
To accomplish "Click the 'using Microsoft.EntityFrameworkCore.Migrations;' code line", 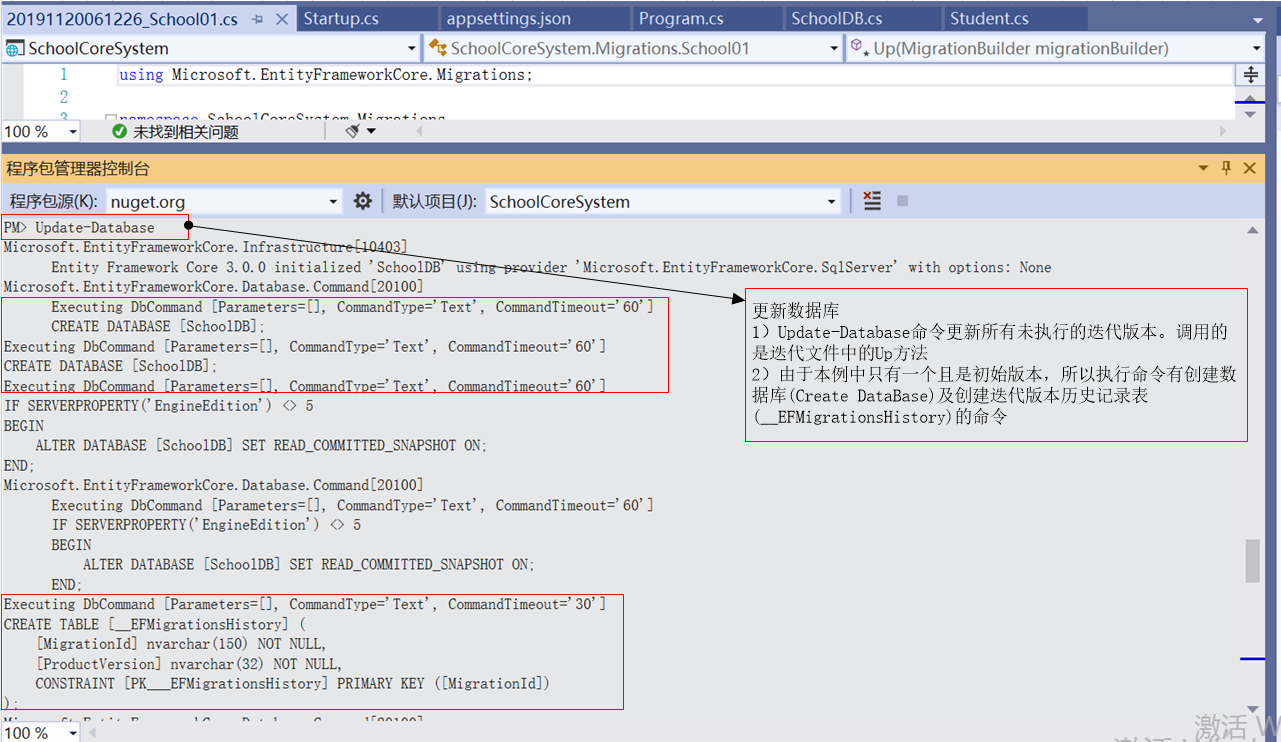I will 326,75.
